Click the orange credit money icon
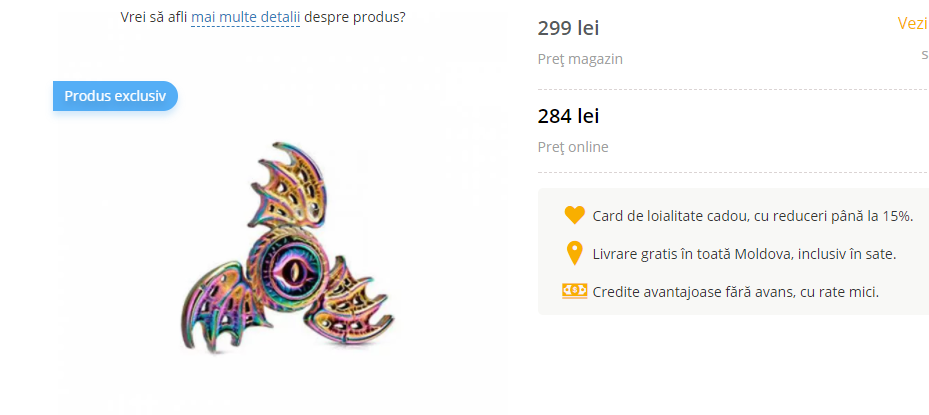 [574, 291]
